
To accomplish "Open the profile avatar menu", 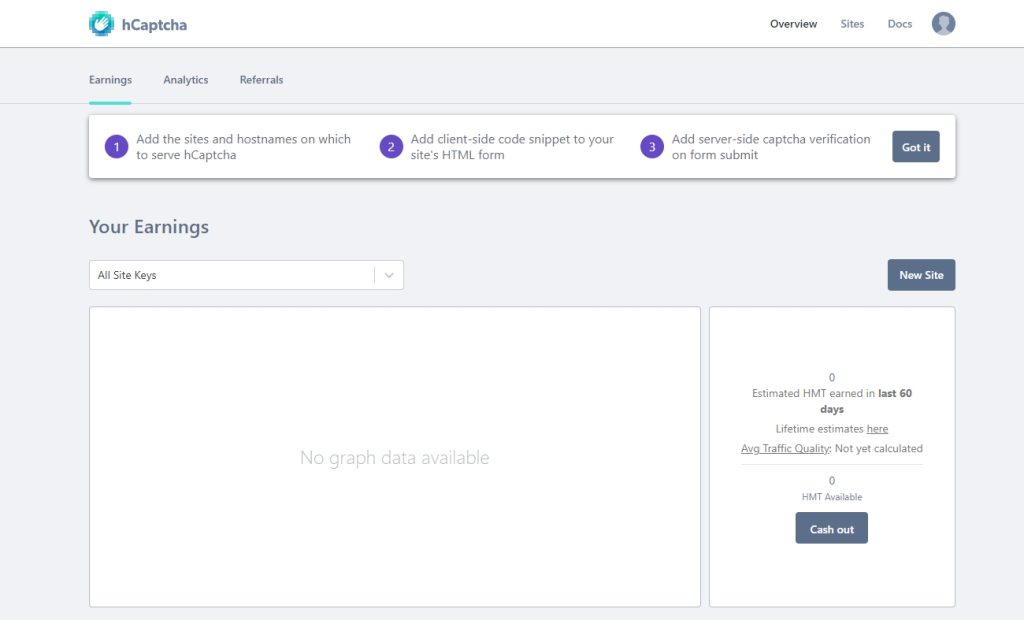I will click(943, 23).
